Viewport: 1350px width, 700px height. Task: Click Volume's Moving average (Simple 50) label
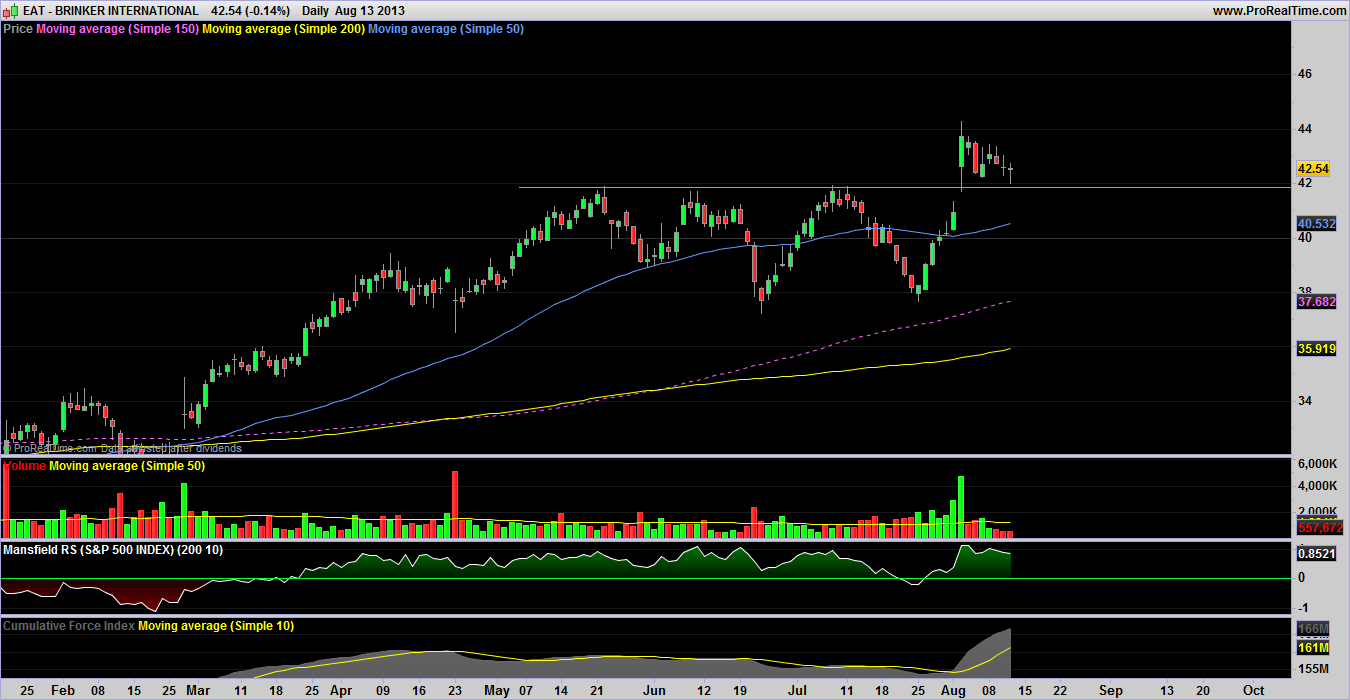tap(127, 466)
